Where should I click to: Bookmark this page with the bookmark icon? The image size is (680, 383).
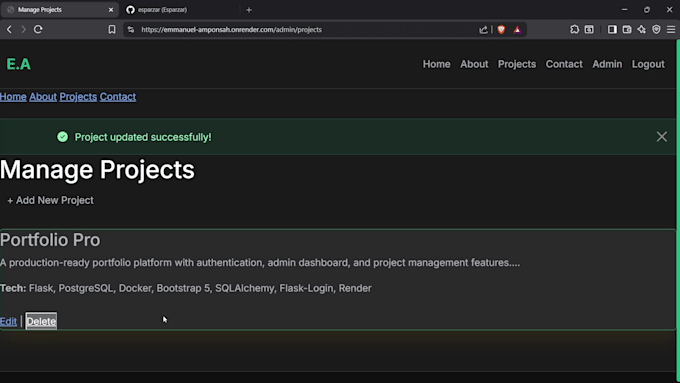(112, 29)
